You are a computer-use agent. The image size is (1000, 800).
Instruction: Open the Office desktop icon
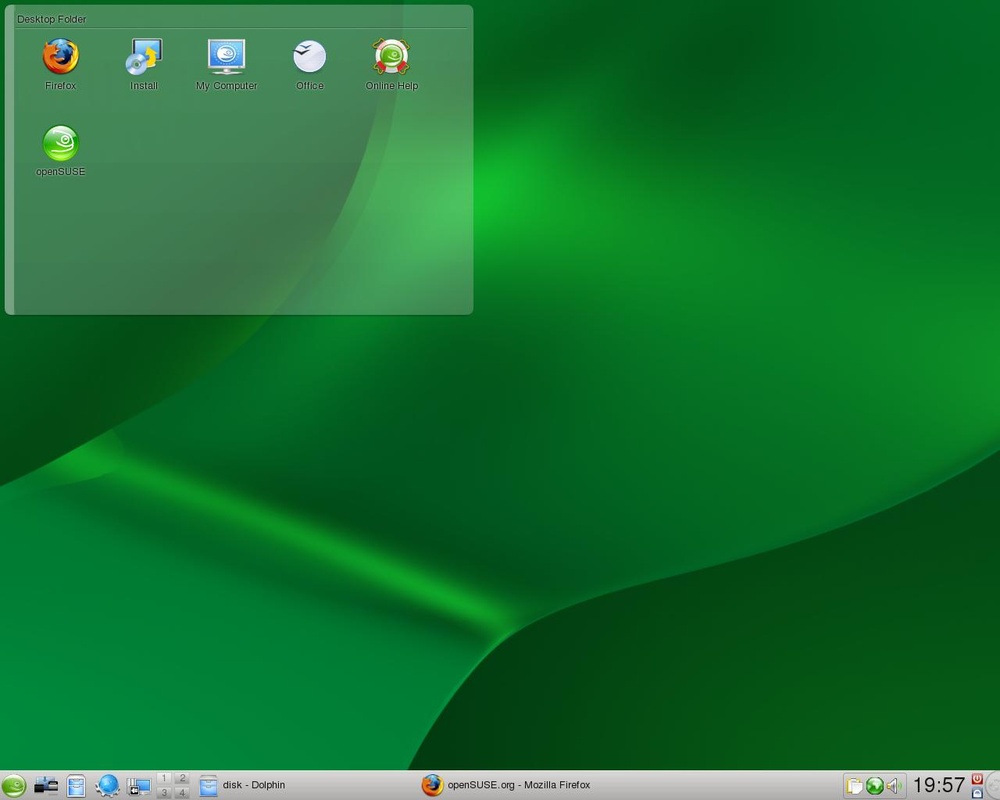310,64
